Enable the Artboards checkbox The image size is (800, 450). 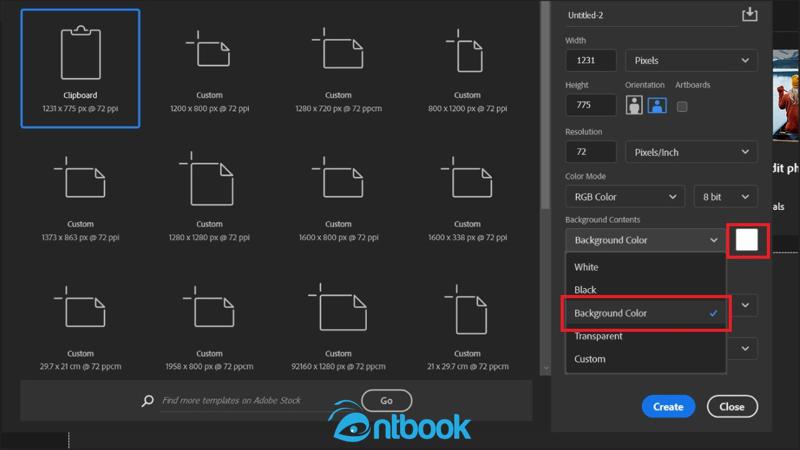(x=682, y=106)
